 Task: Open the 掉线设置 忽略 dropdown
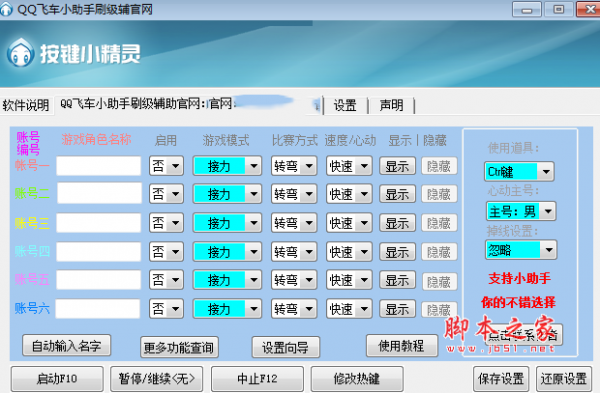point(521,250)
